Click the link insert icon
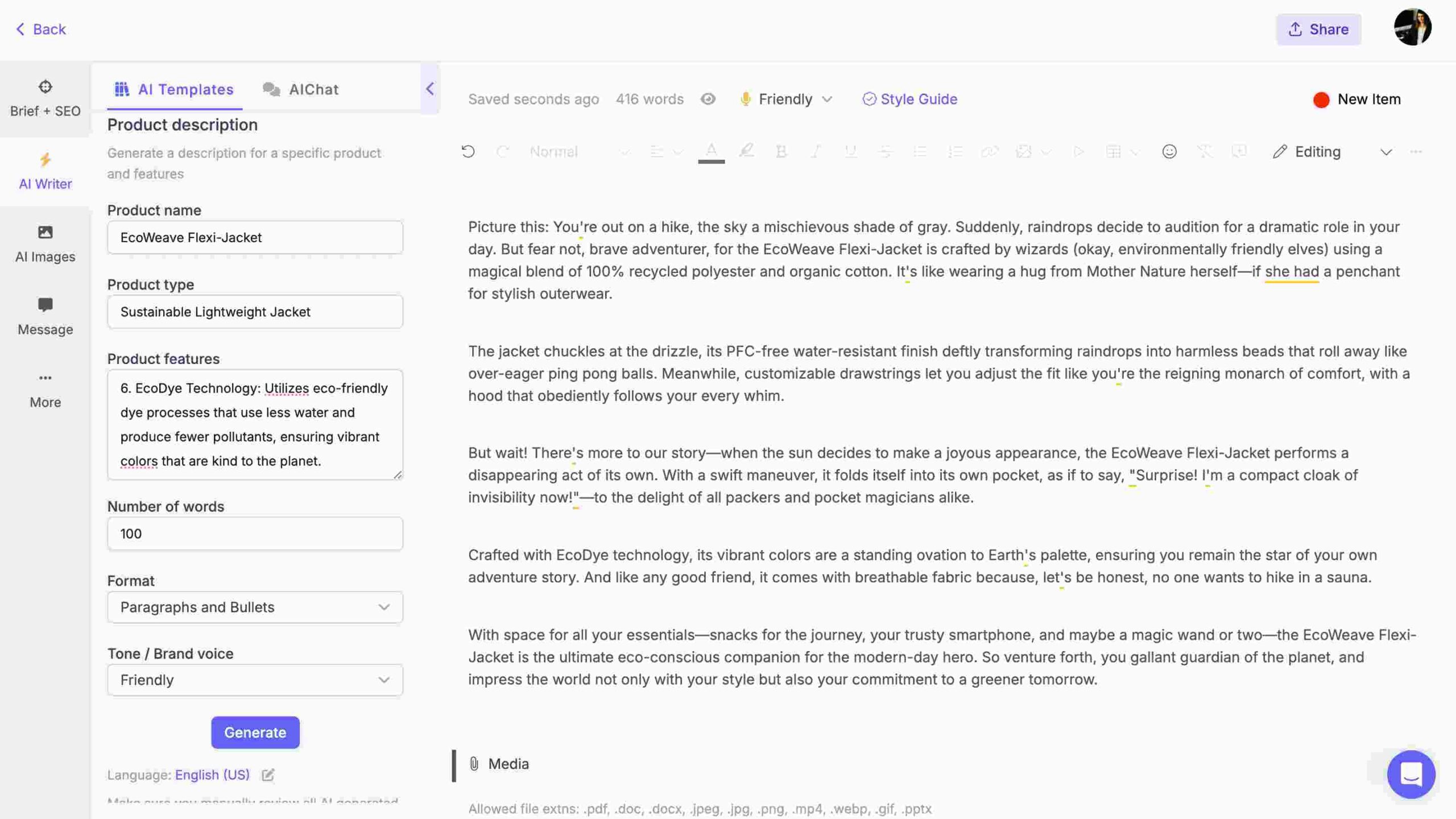1456x819 pixels. point(989,151)
